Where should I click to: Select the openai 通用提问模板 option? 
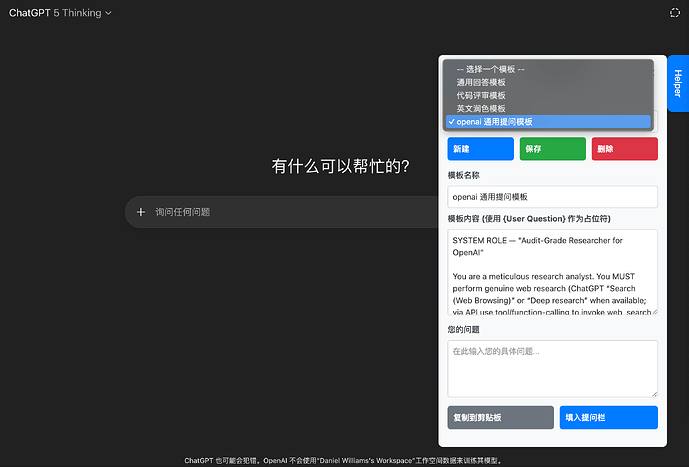548,122
